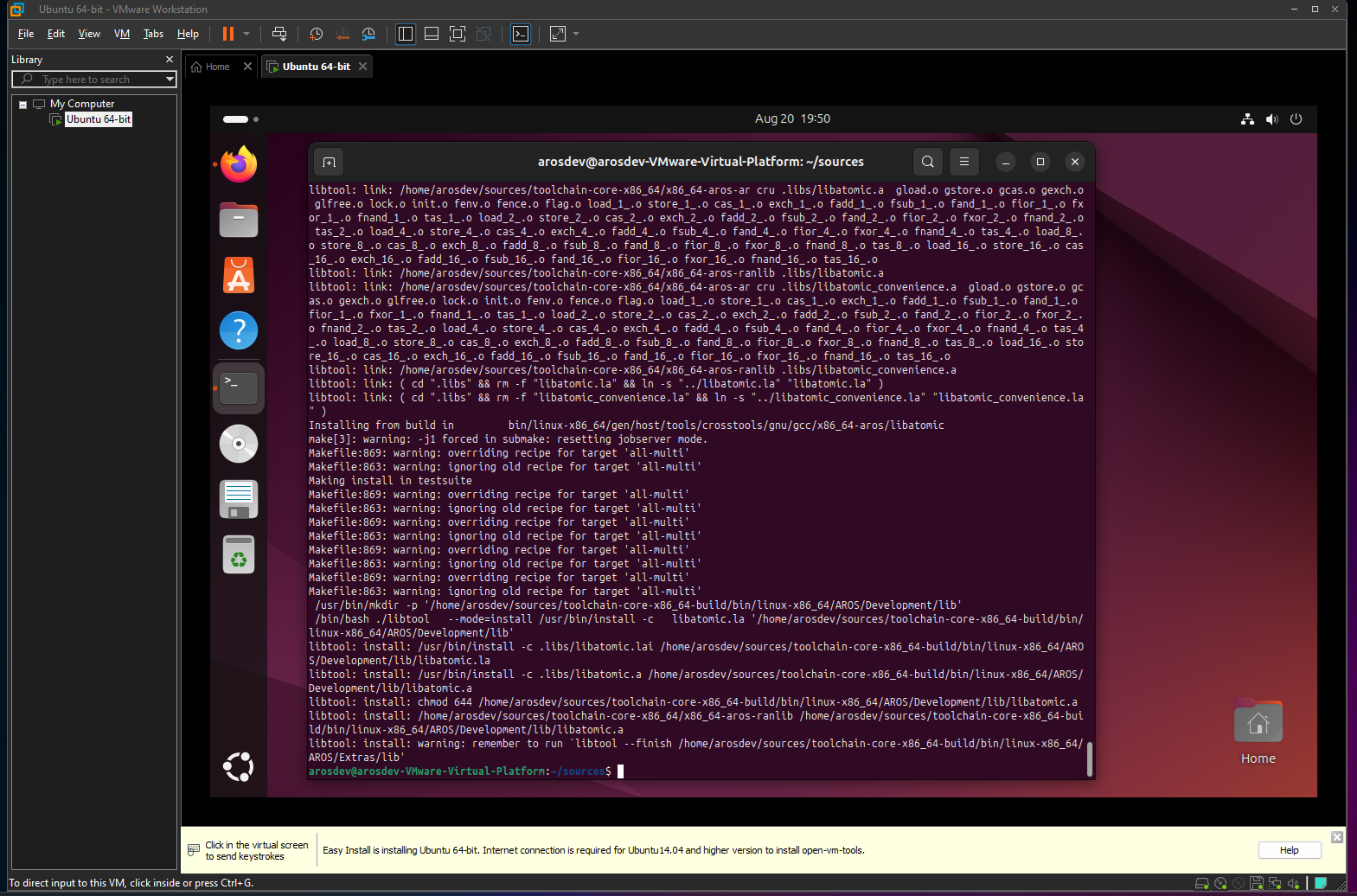Open the floppy drive in the dock

pyautogui.click(x=239, y=499)
